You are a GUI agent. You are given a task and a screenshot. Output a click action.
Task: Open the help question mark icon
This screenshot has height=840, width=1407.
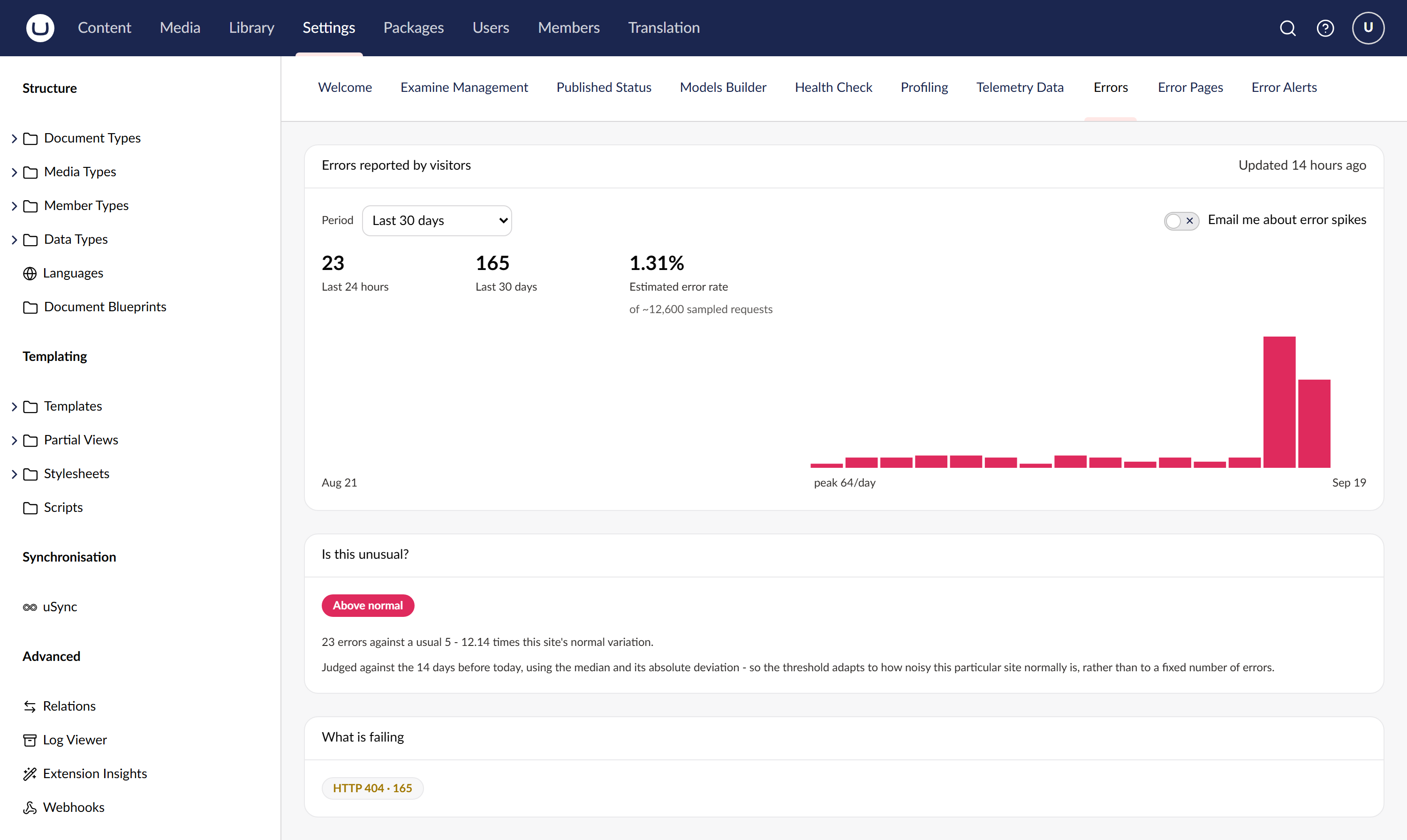click(1325, 28)
